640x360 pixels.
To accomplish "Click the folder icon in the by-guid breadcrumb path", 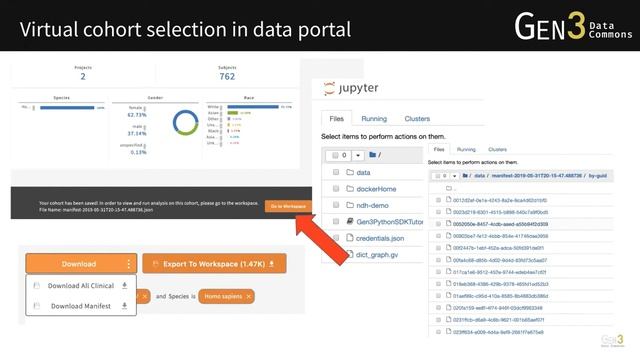I will point(465,176).
